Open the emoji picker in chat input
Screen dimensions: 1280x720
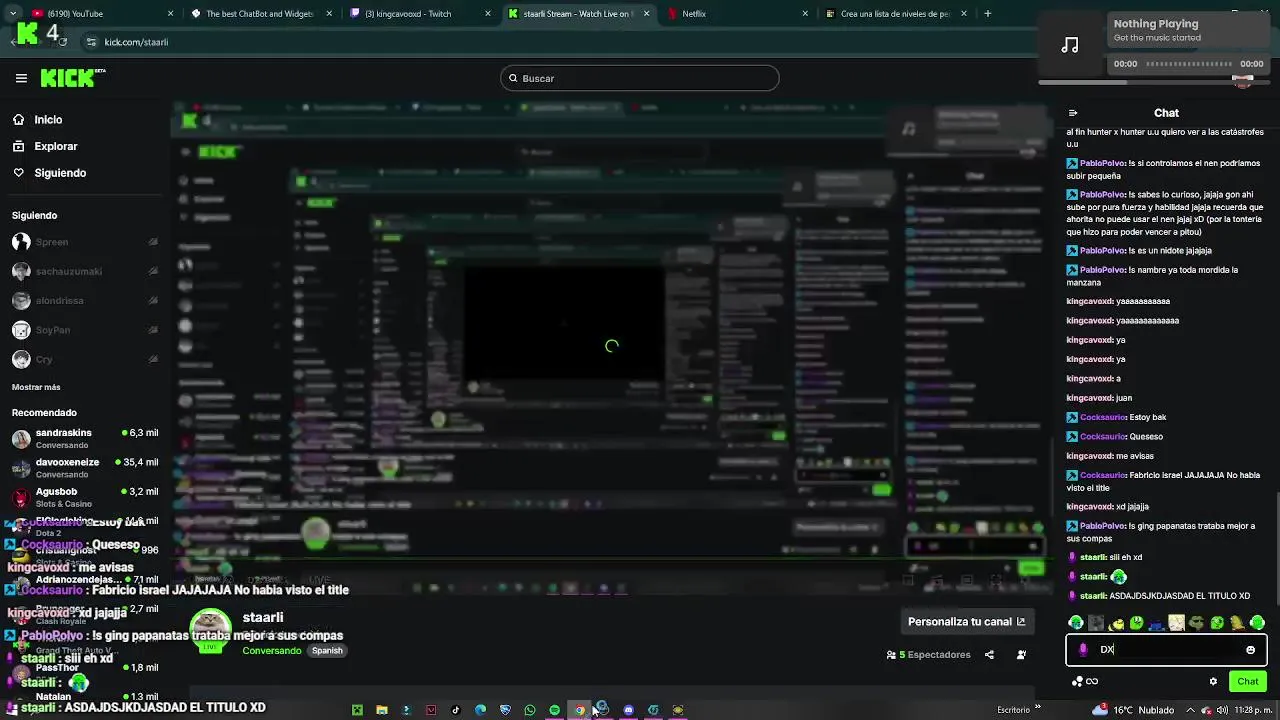pyautogui.click(x=1250, y=650)
